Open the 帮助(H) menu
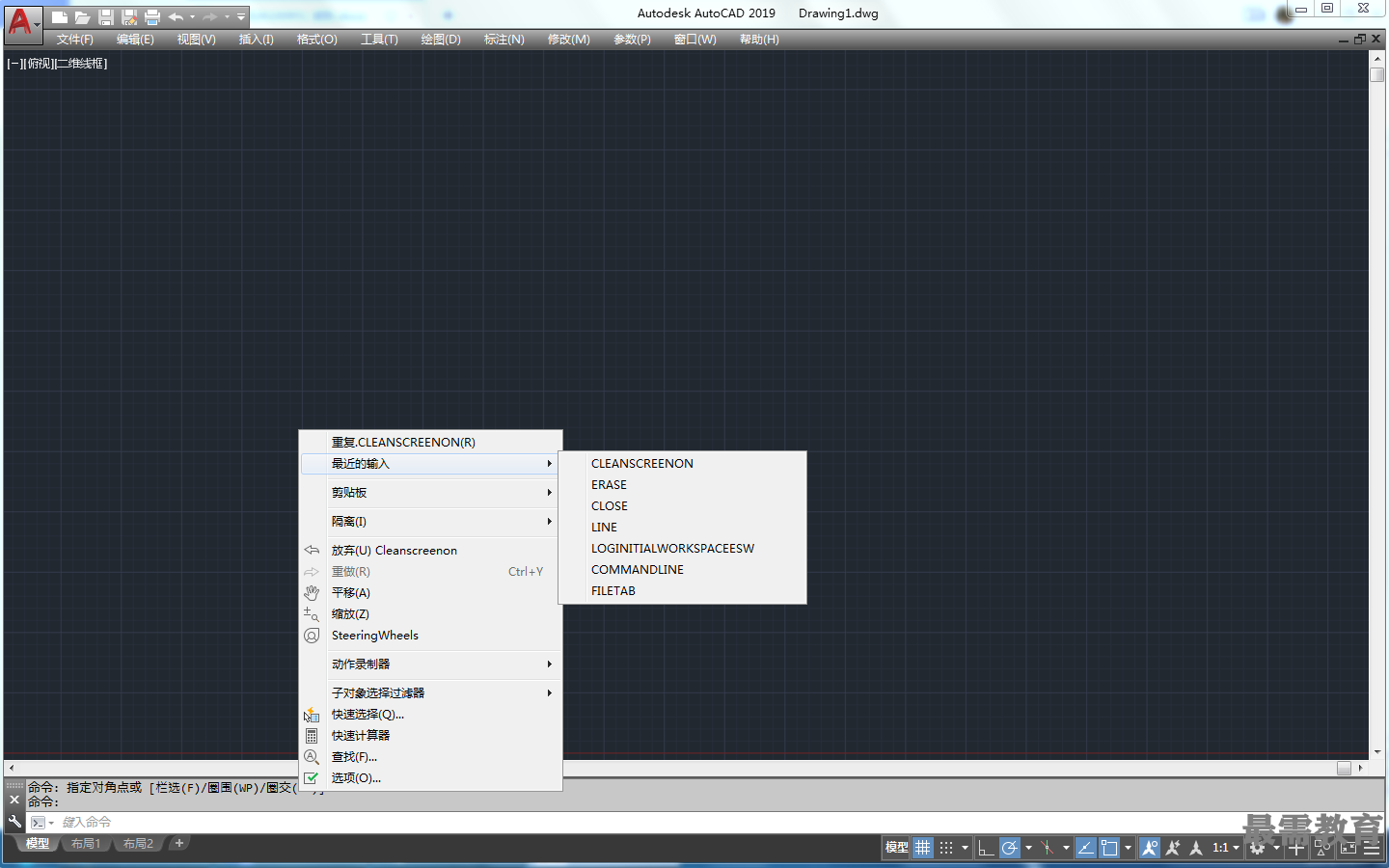 [759, 40]
